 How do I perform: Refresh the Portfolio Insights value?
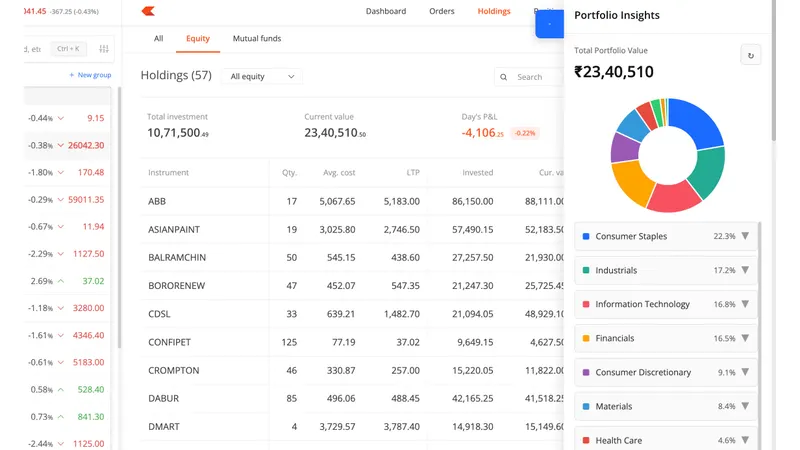[x=751, y=56]
